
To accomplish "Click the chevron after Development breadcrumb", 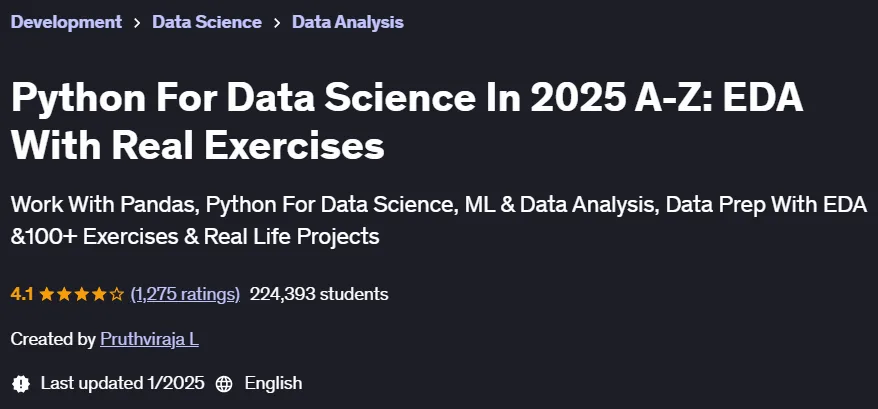I will (137, 23).
